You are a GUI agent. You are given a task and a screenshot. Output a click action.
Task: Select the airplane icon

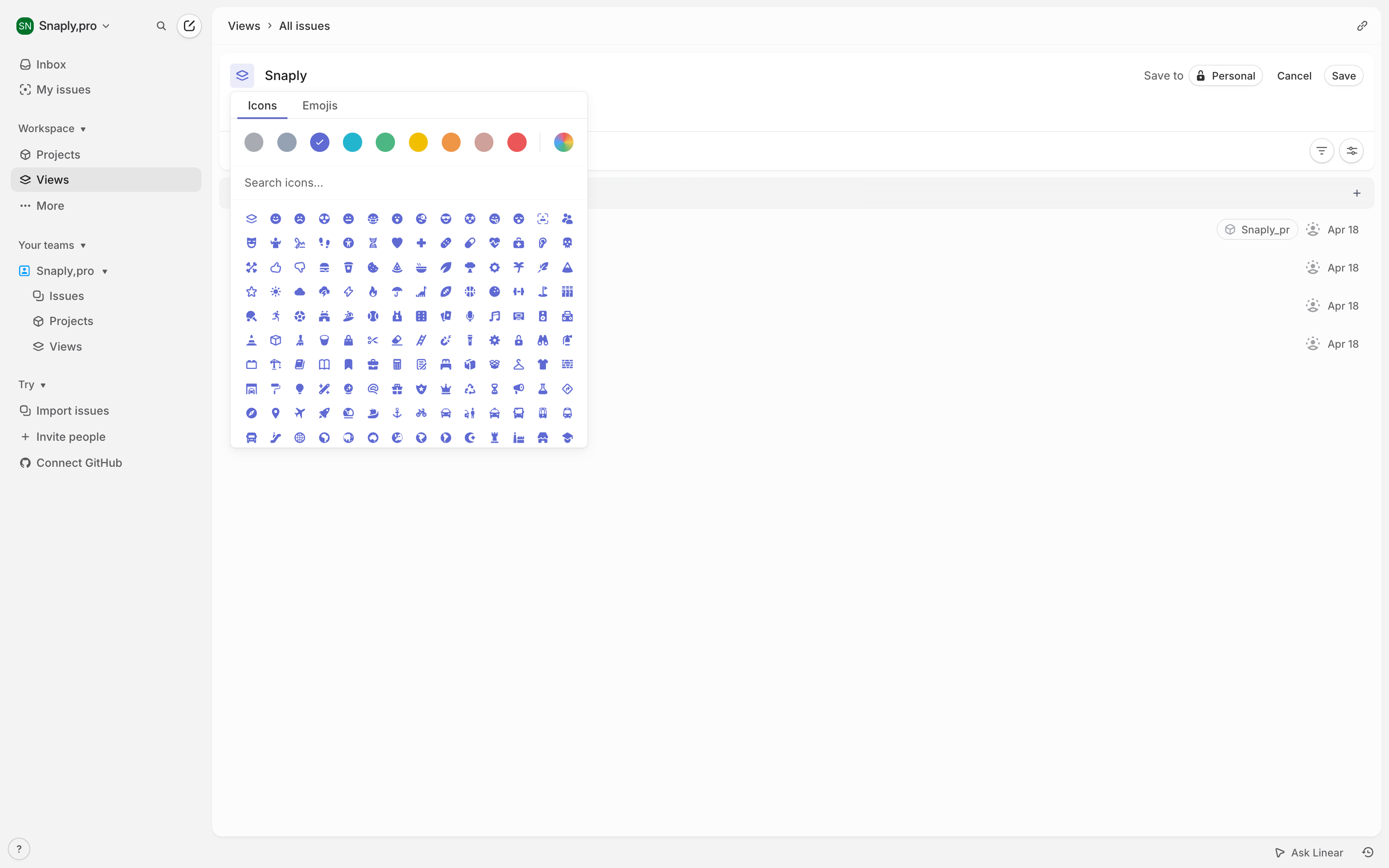[x=300, y=413]
